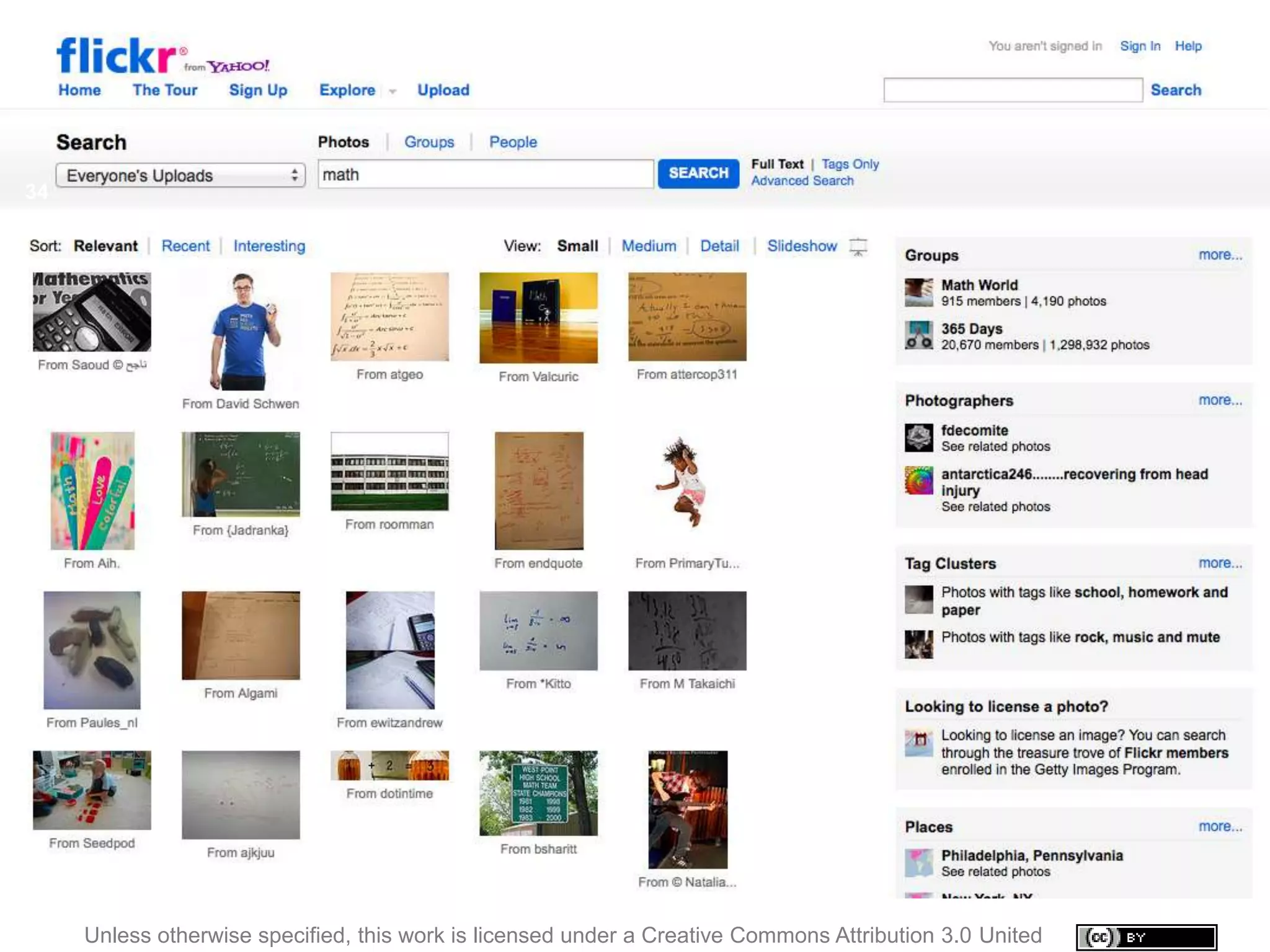Image resolution: width=1270 pixels, height=952 pixels.
Task: Open the 365 Days group icon
Action: pos(918,335)
